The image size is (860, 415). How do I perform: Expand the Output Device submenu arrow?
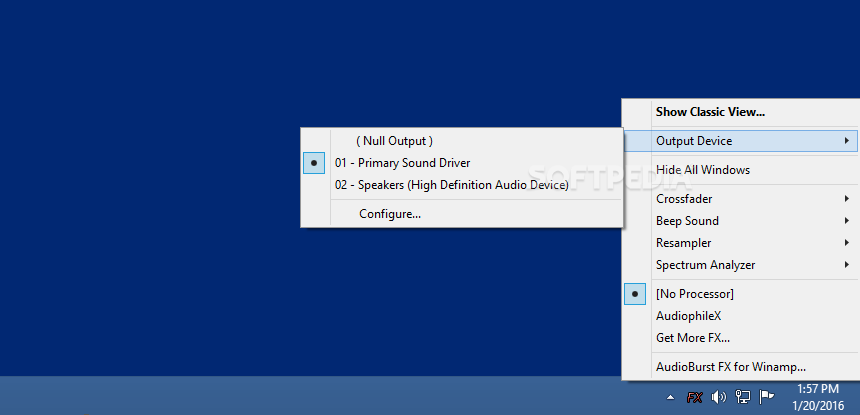(x=847, y=141)
